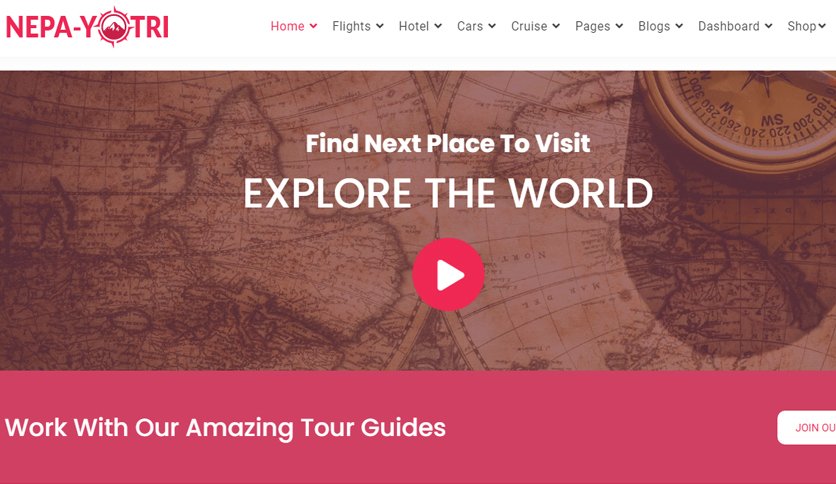Play the Explore the World video
Screen dimensions: 836x484
pos(448,275)
